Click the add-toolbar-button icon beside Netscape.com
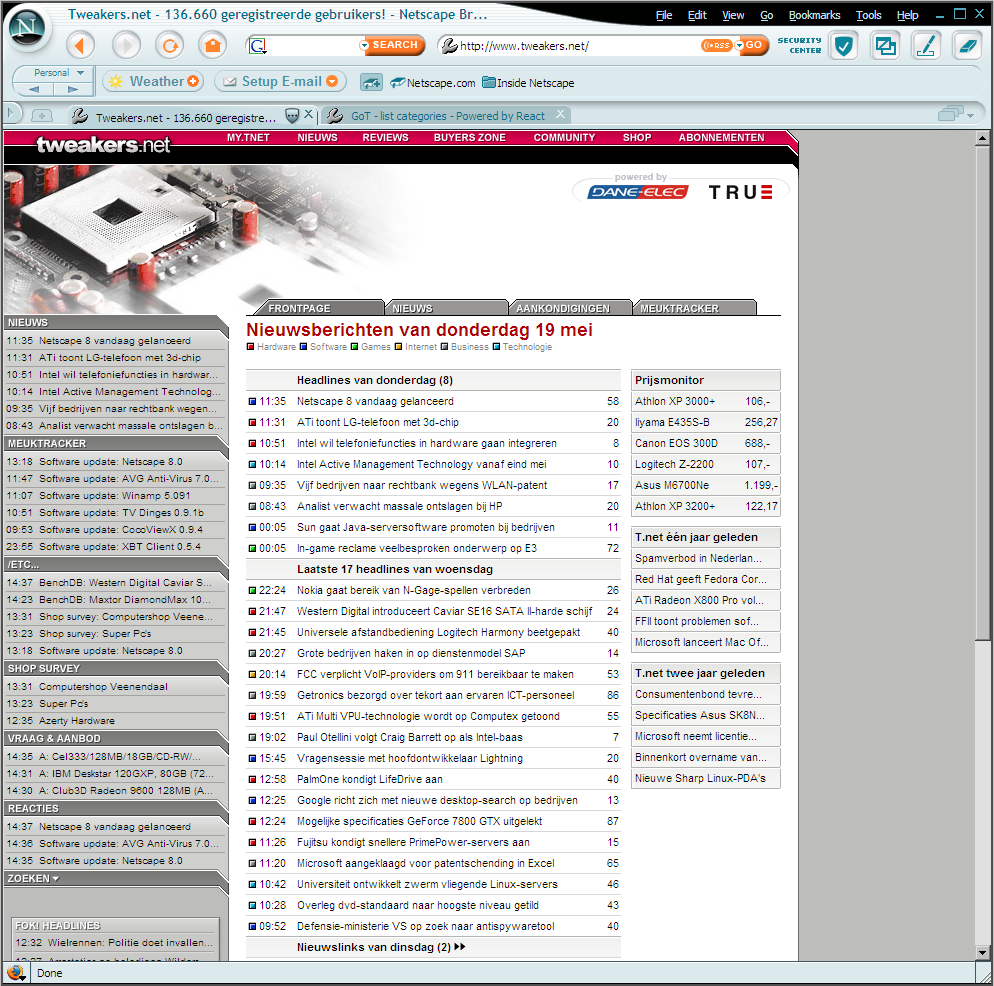Screen dimensions: 994x986 371,82
